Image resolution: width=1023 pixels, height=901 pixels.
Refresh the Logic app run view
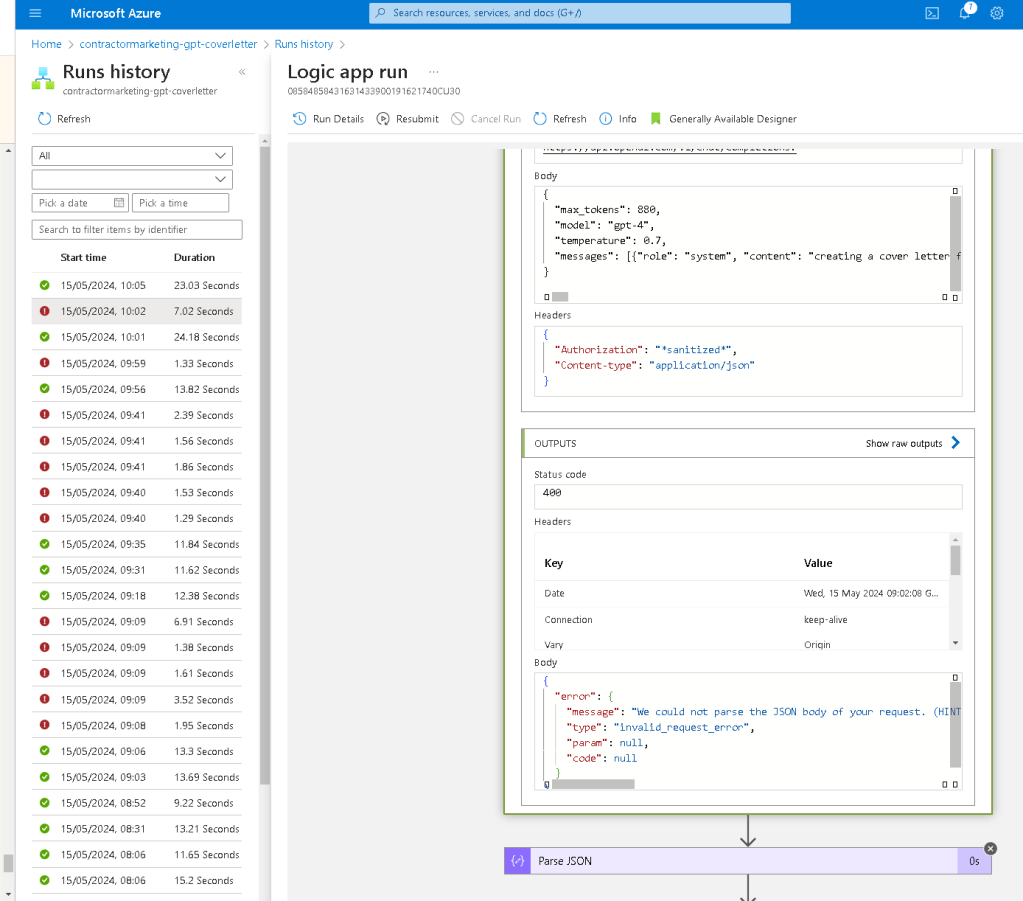pos(560,119)
